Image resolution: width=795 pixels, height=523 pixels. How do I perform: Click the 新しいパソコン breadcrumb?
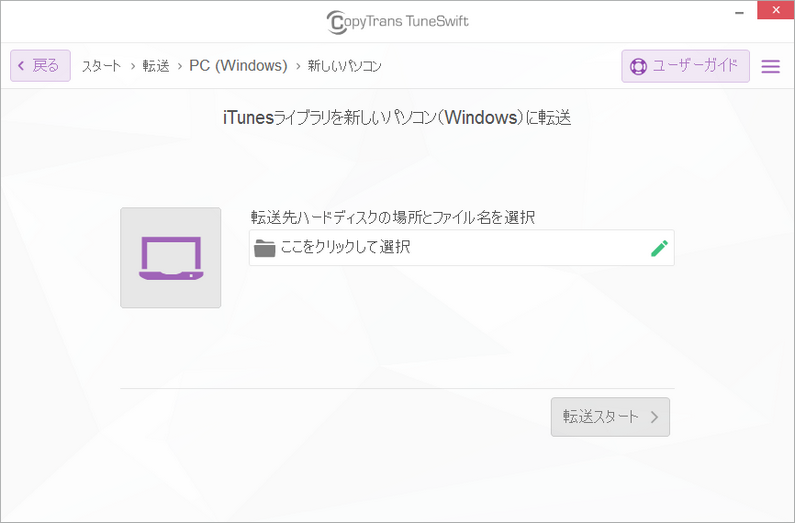click(x=345, y=66)
